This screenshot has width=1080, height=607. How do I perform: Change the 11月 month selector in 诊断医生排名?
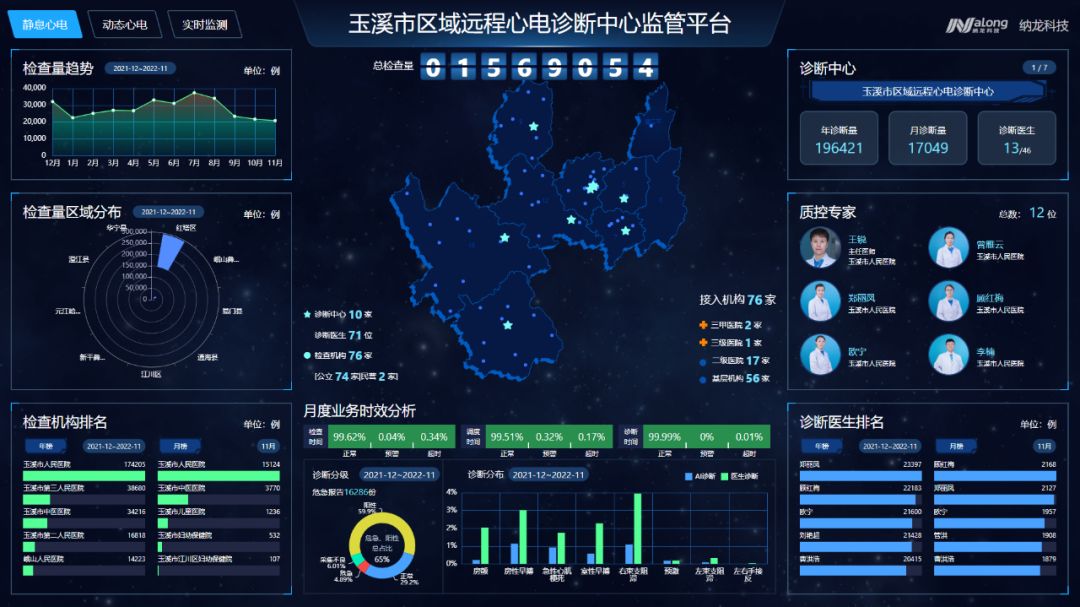coord(1044,446)
